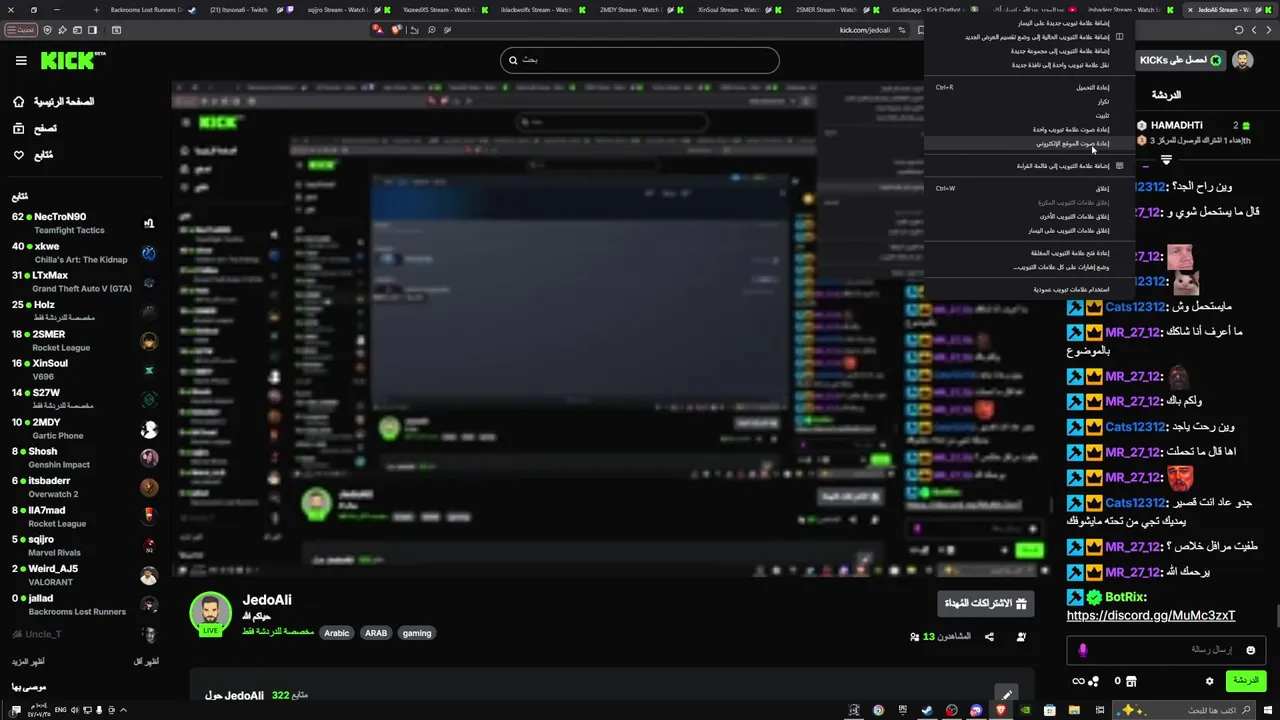Send message with the green chat button
Screen dimensions: 1280x720
[1246, 681]
